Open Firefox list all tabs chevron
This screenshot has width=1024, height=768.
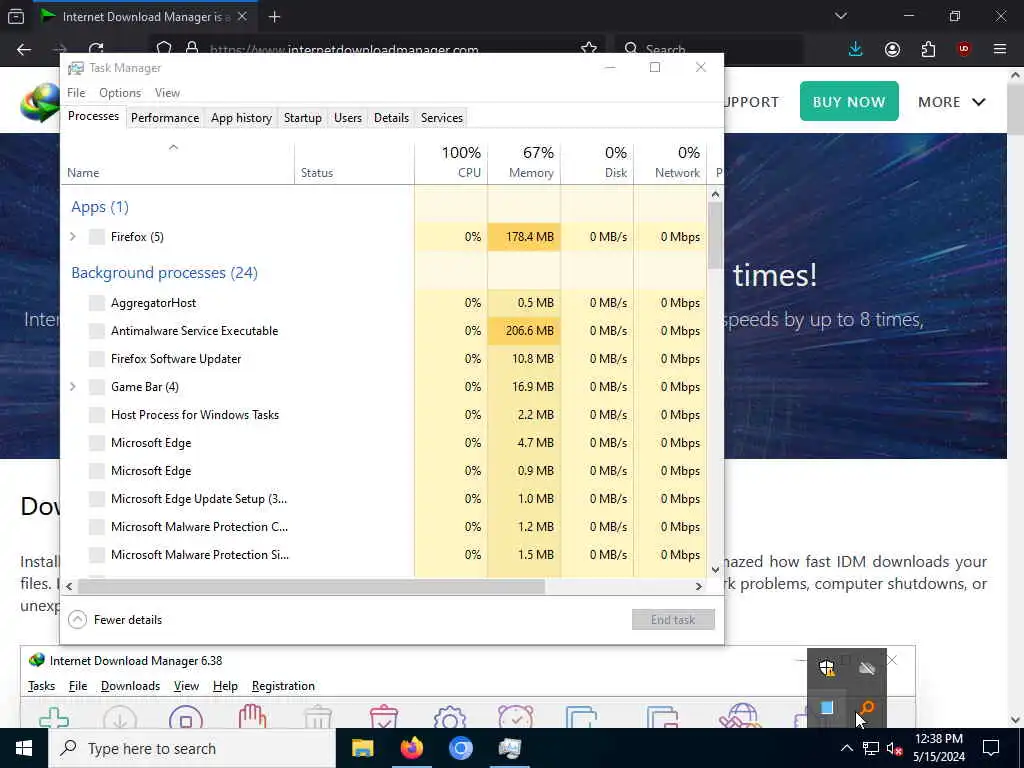[x=841, y=16]
